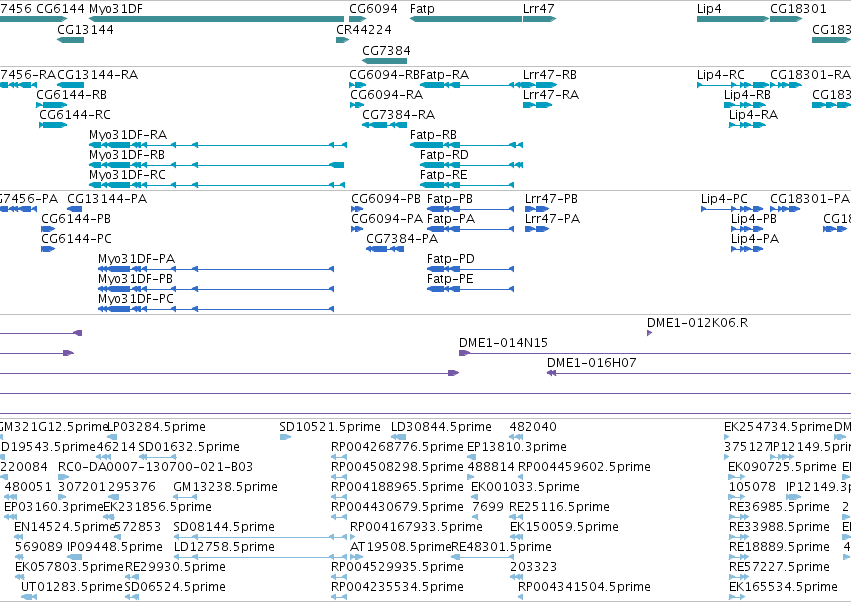Image resolution: width=851 pixels, height=602 pixels.
Task: Select transcript Myo31DF-RB
Action: coord(217,165)
